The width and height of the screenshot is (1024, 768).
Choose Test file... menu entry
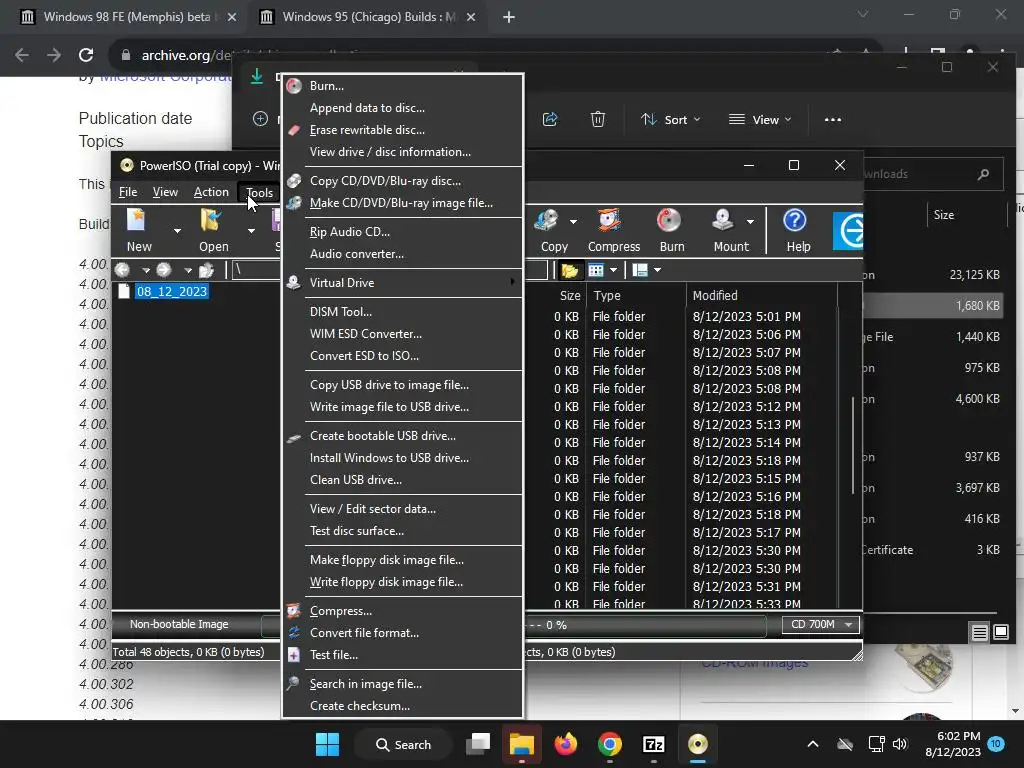click(x=403, y=655)
